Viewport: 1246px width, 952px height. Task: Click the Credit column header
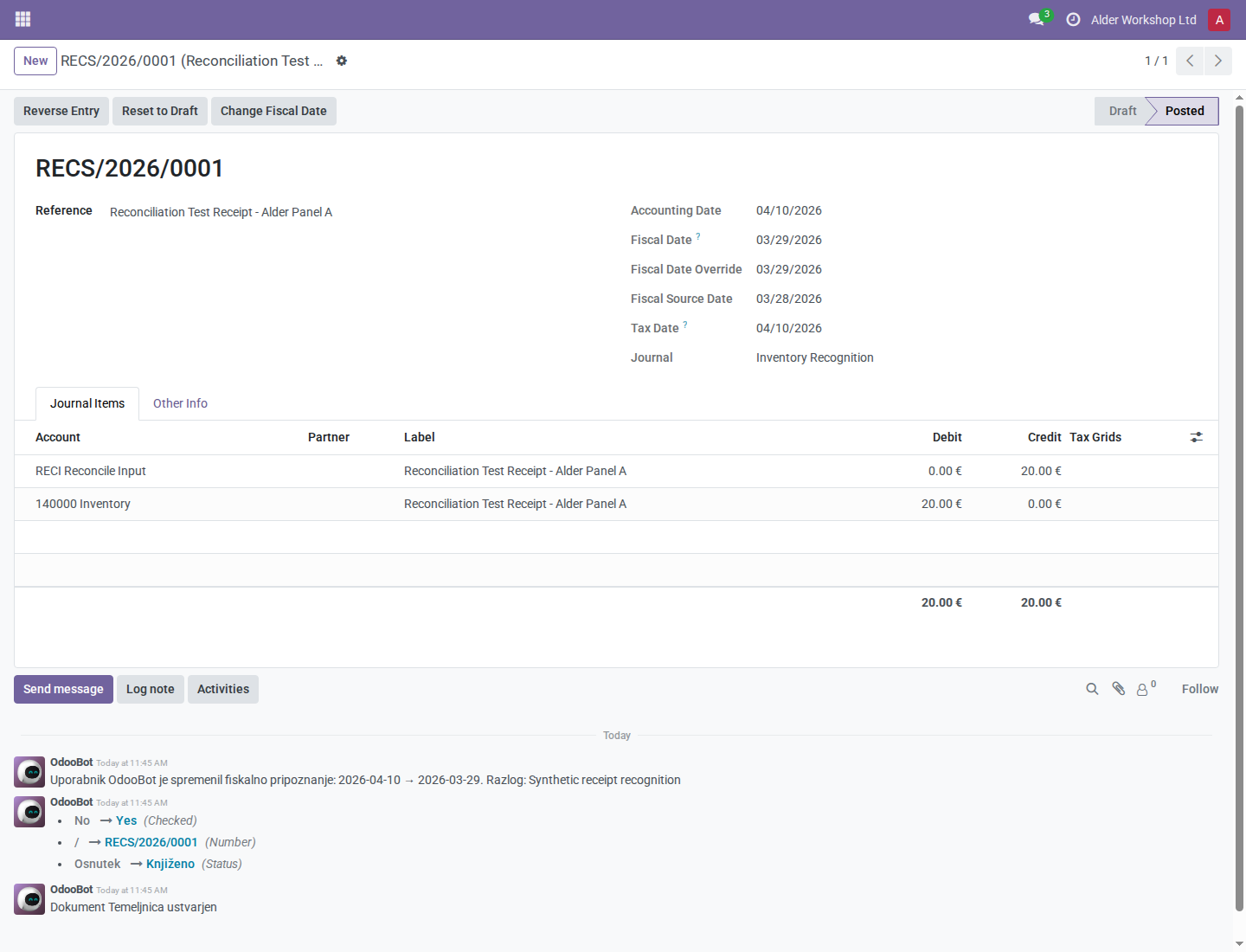pos(1044,437)
